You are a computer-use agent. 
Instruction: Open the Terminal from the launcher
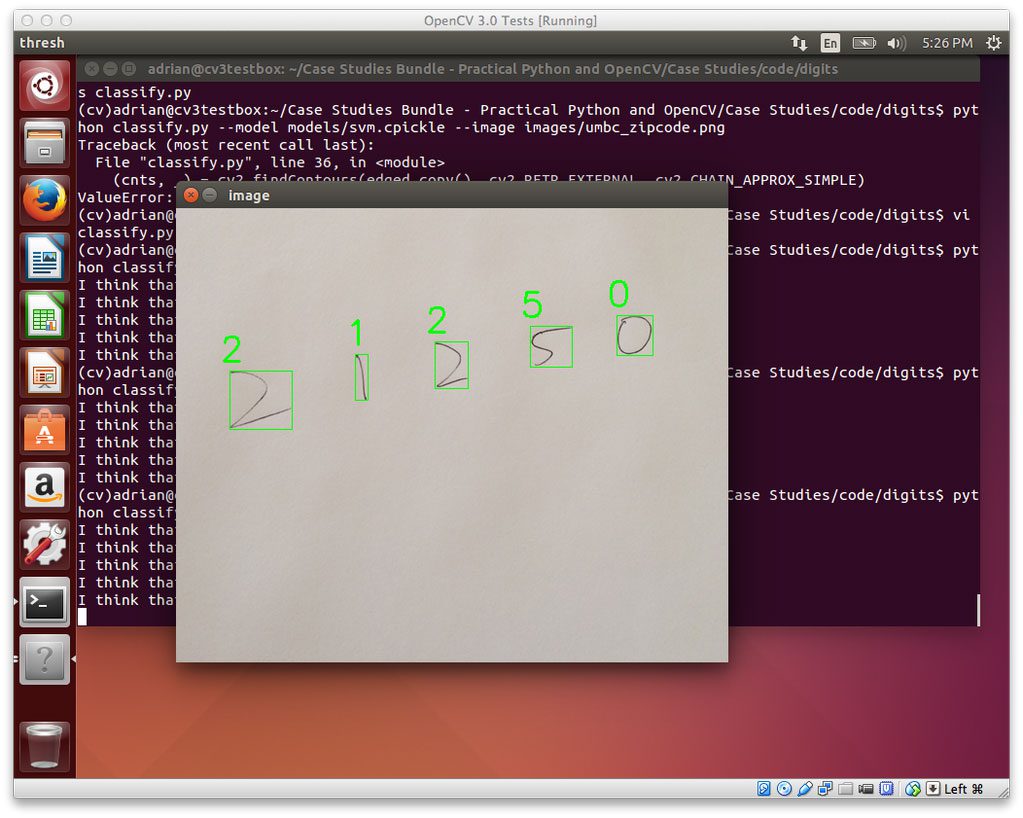(x=44, y=603)
